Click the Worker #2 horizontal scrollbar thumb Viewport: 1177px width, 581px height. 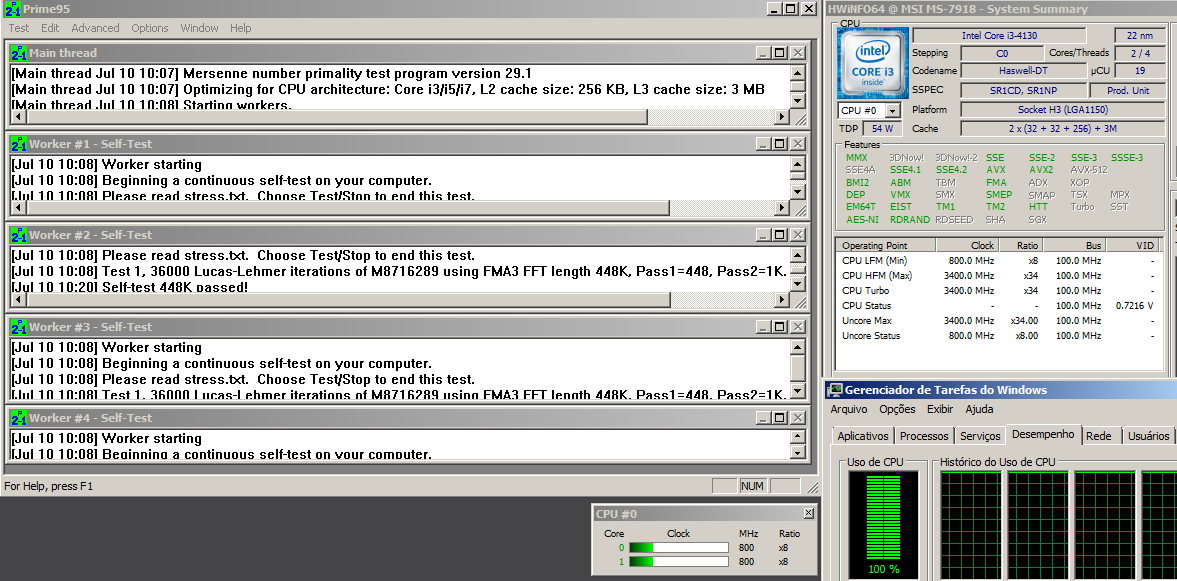[x=348, y=300]
